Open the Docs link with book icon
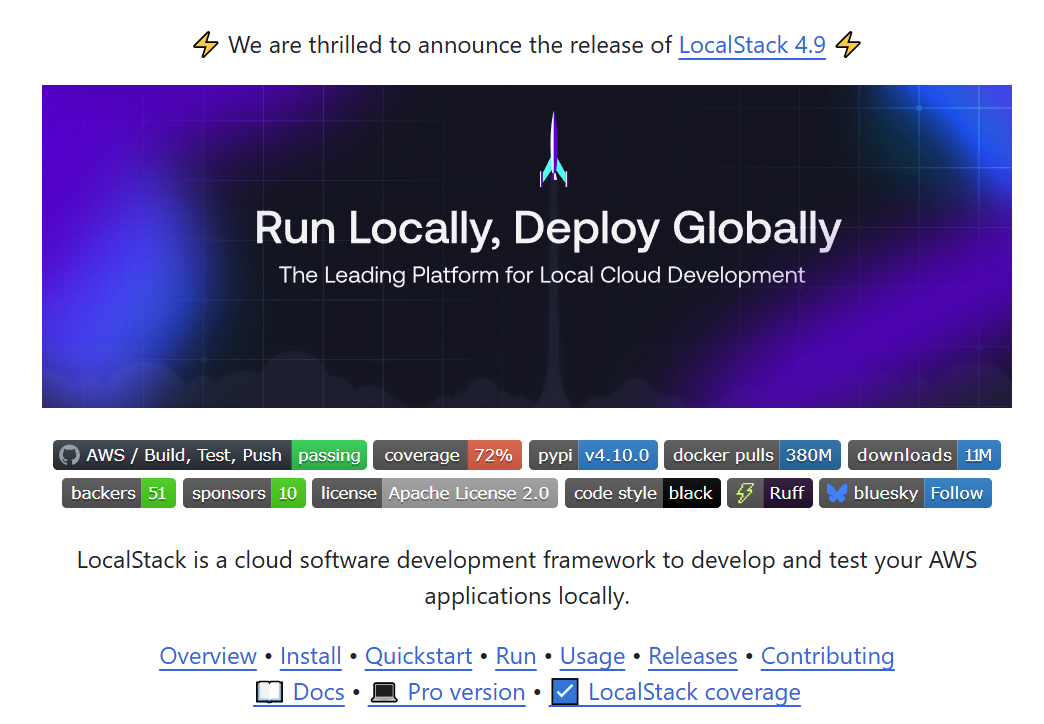This screenshot has height=724, width=1044. [299, 692]
